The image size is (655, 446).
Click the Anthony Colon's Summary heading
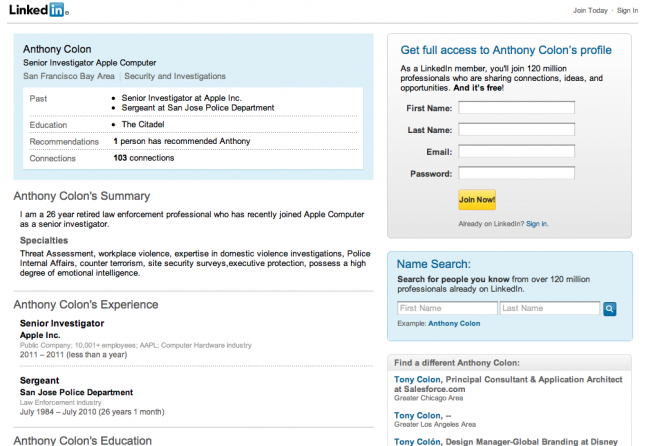(81, 196)
